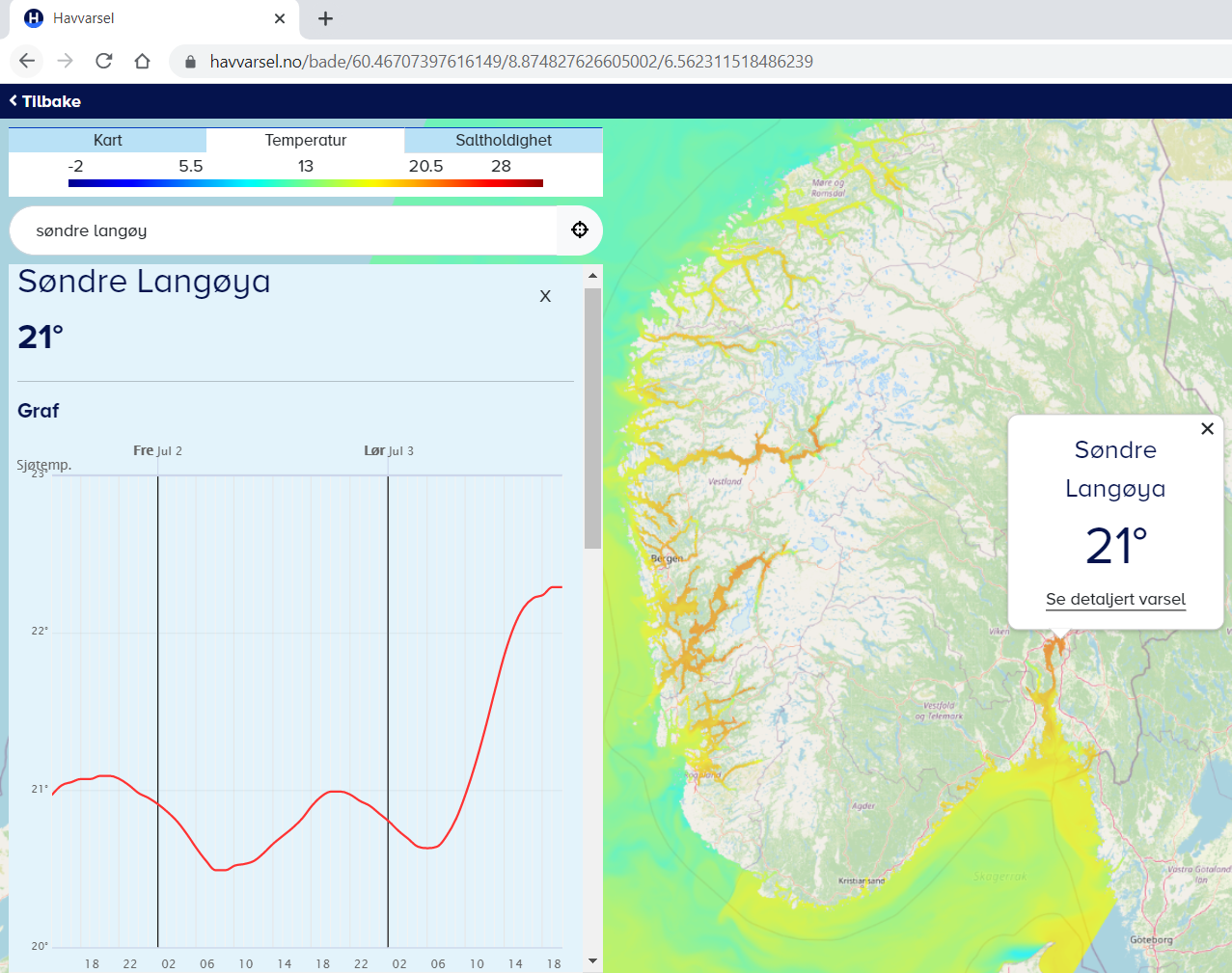The width and height of the screenshot is (1232, 973).
Task: Click the Havvarsel favicon on the browser tab
Action: (x=33, y=18)
